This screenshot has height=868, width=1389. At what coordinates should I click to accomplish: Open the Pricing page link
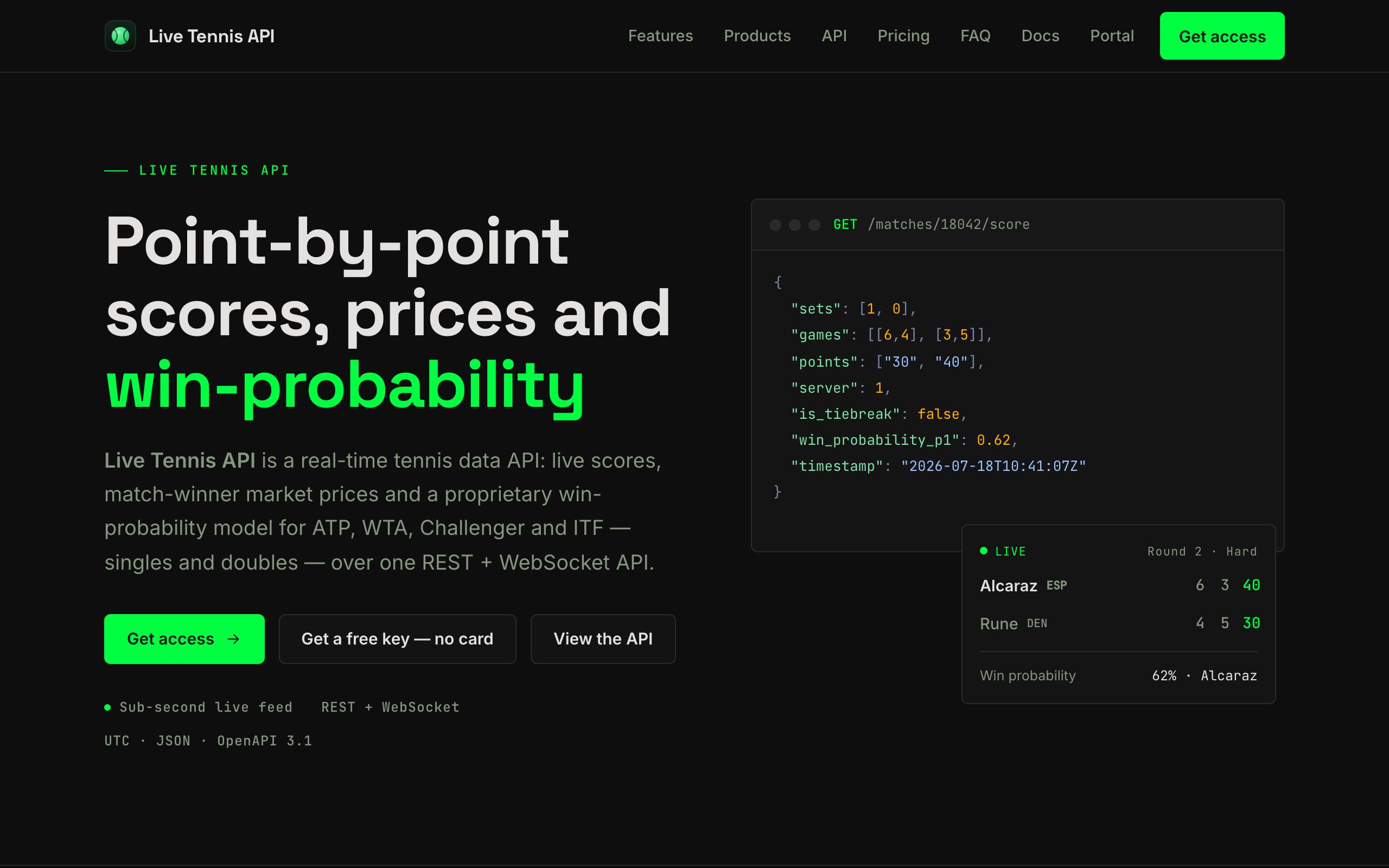(903, 36)
